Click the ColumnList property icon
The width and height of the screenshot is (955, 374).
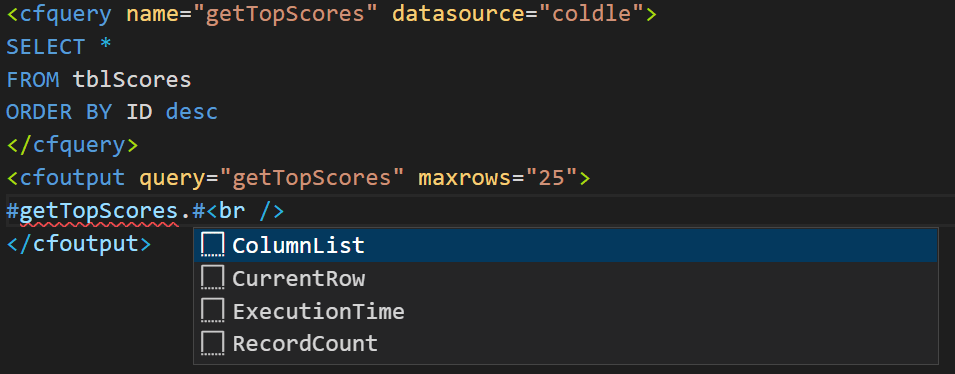click(x=213, y=245)
